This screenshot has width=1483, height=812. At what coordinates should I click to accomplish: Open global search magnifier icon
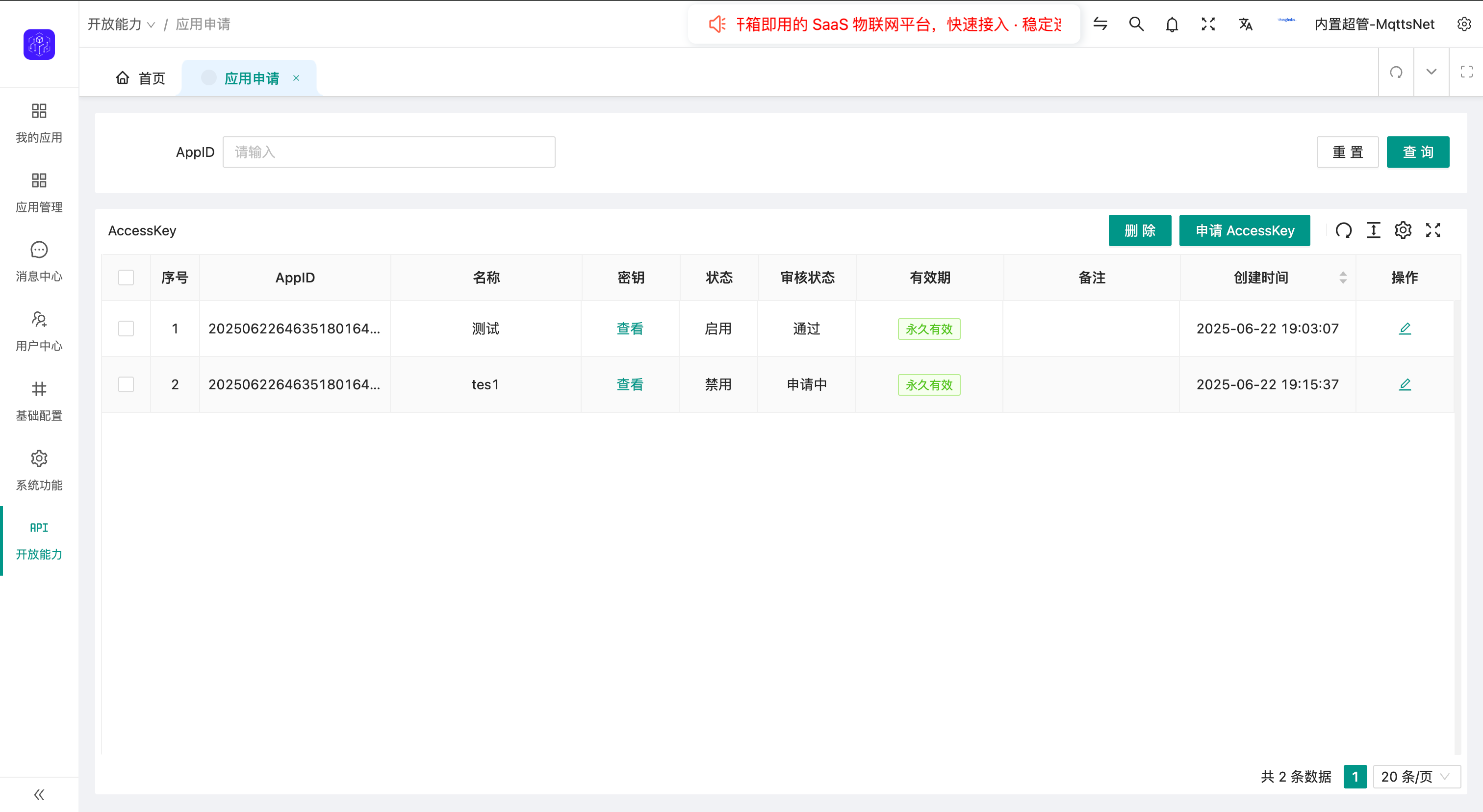coord(1136,24)
